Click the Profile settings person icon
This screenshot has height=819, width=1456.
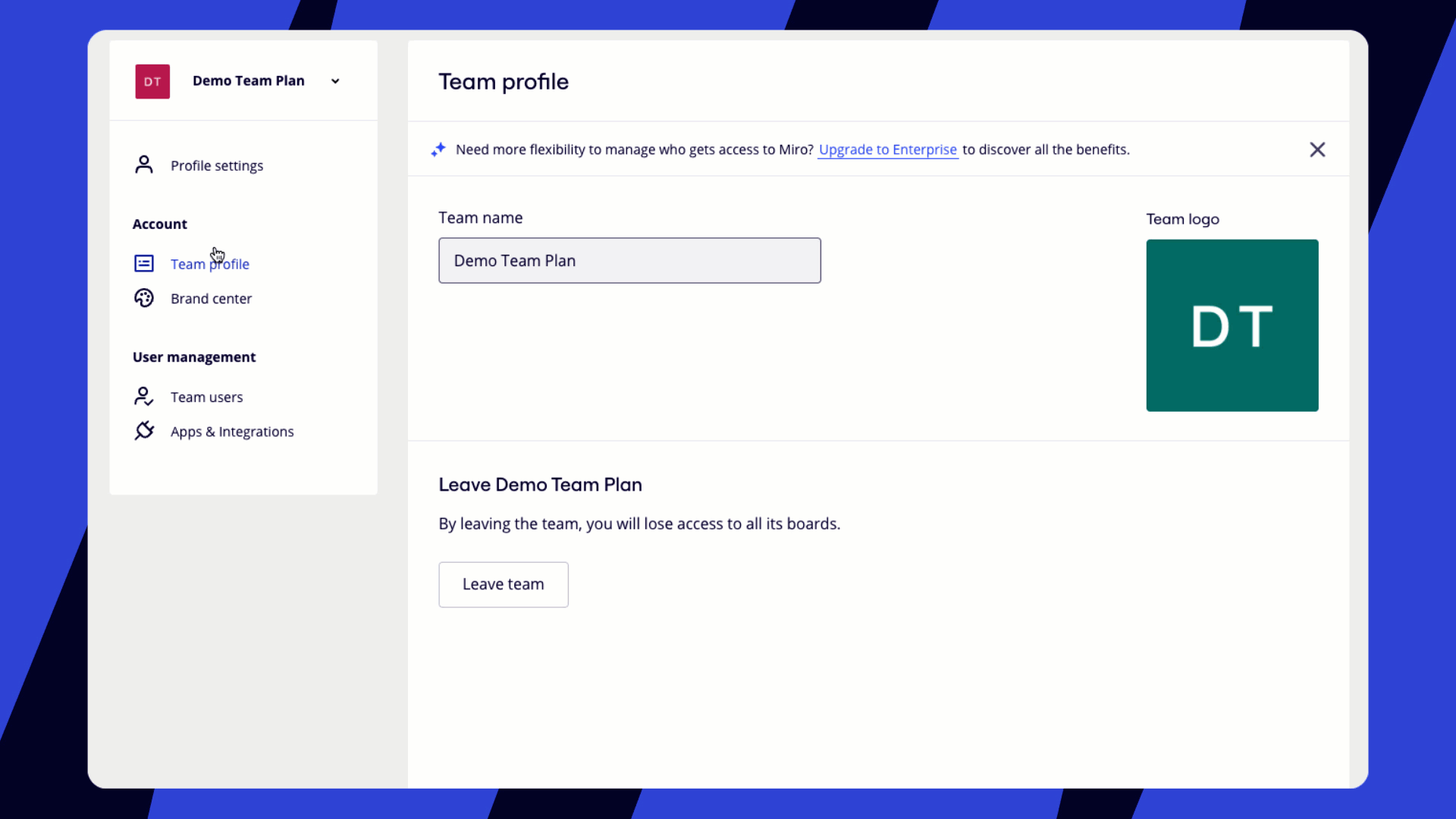point(144,165)
